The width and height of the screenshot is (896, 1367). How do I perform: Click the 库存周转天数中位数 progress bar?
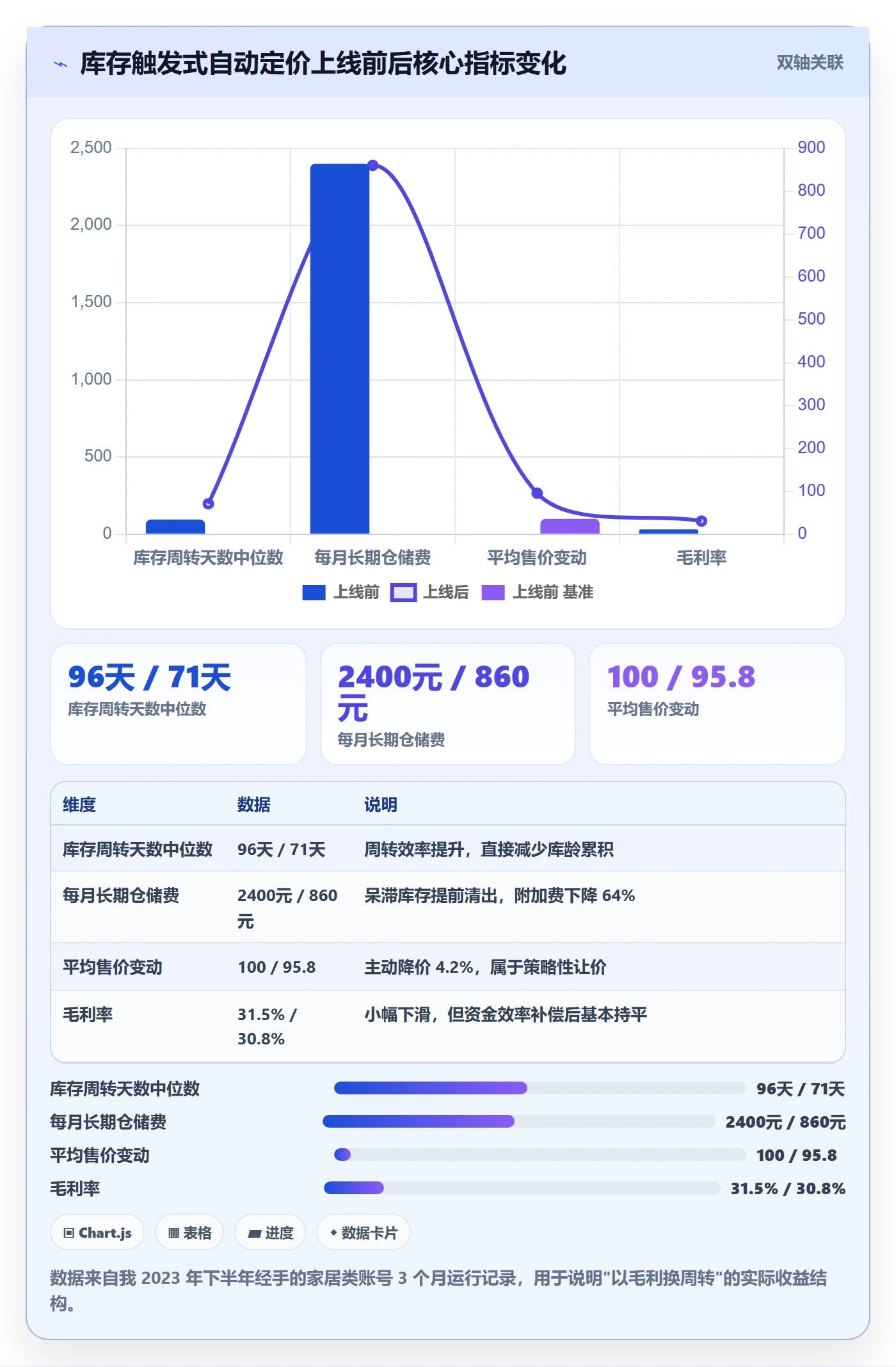(x=540, y=1088)
